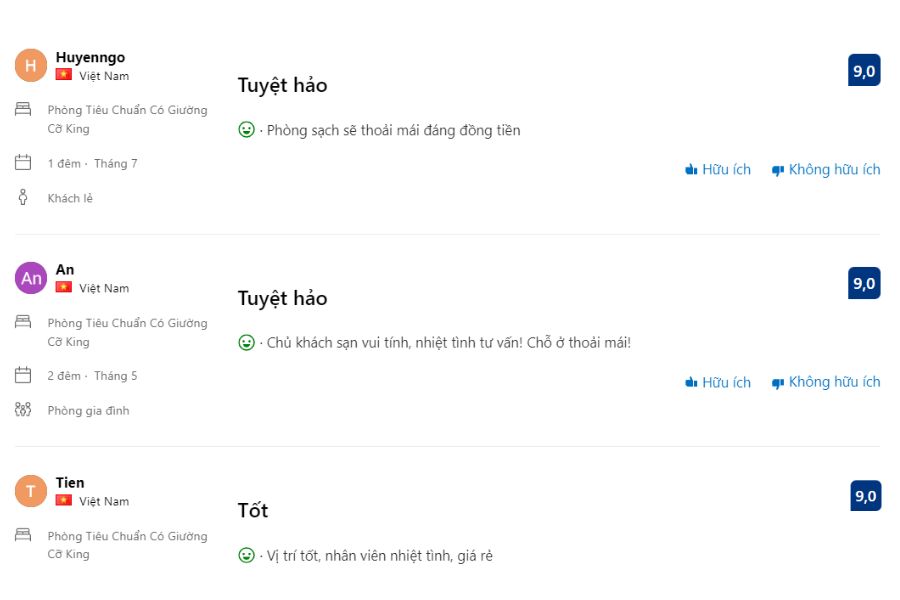Click family icon beside Phòng gia đình

pyautogui.click(x=23, y=409)
